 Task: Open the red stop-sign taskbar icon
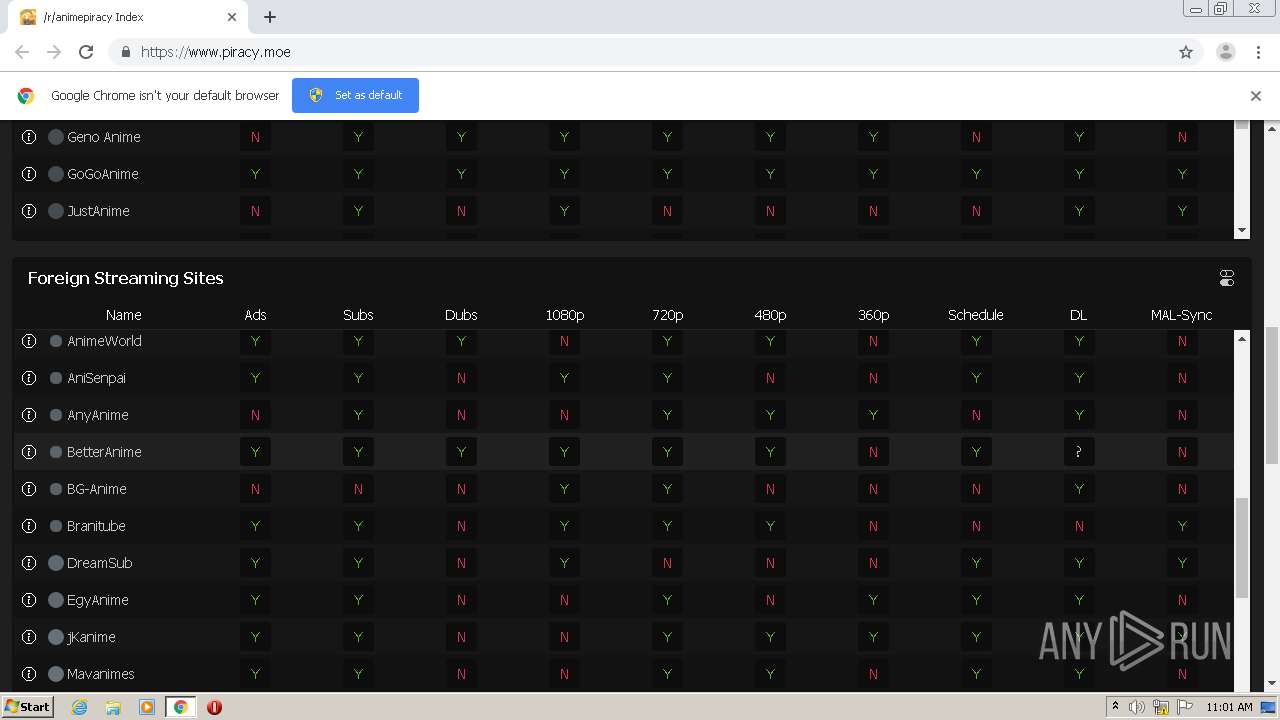[x=214, y=707]
